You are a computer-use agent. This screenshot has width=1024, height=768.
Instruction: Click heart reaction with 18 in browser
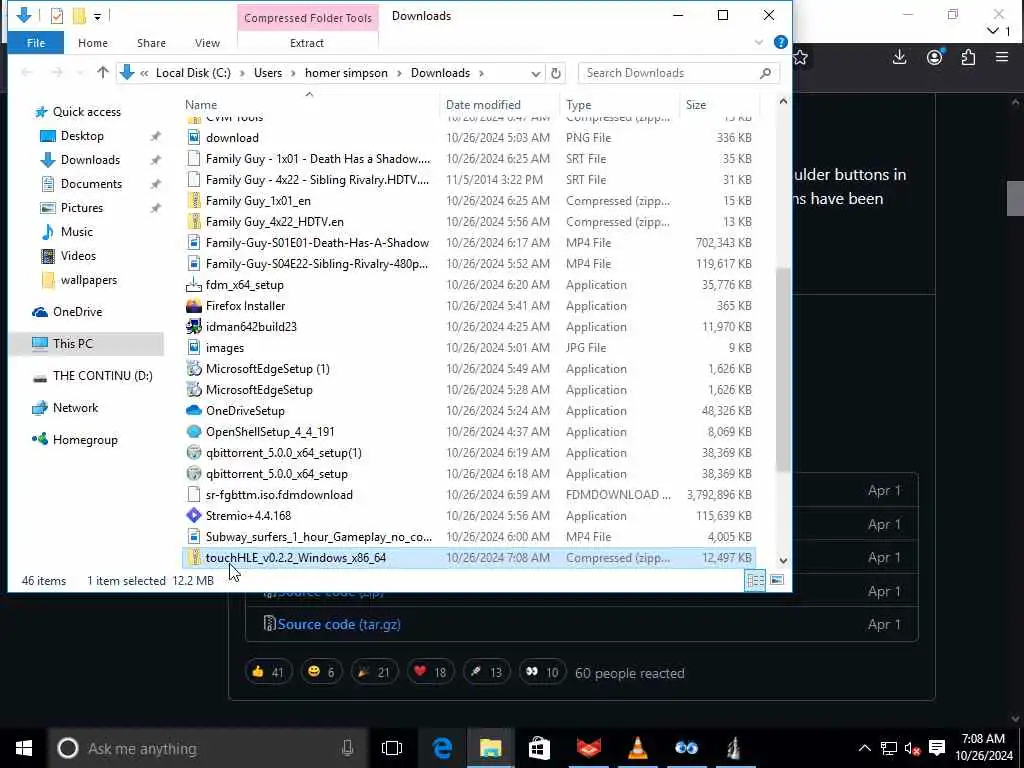pos(430,672)
